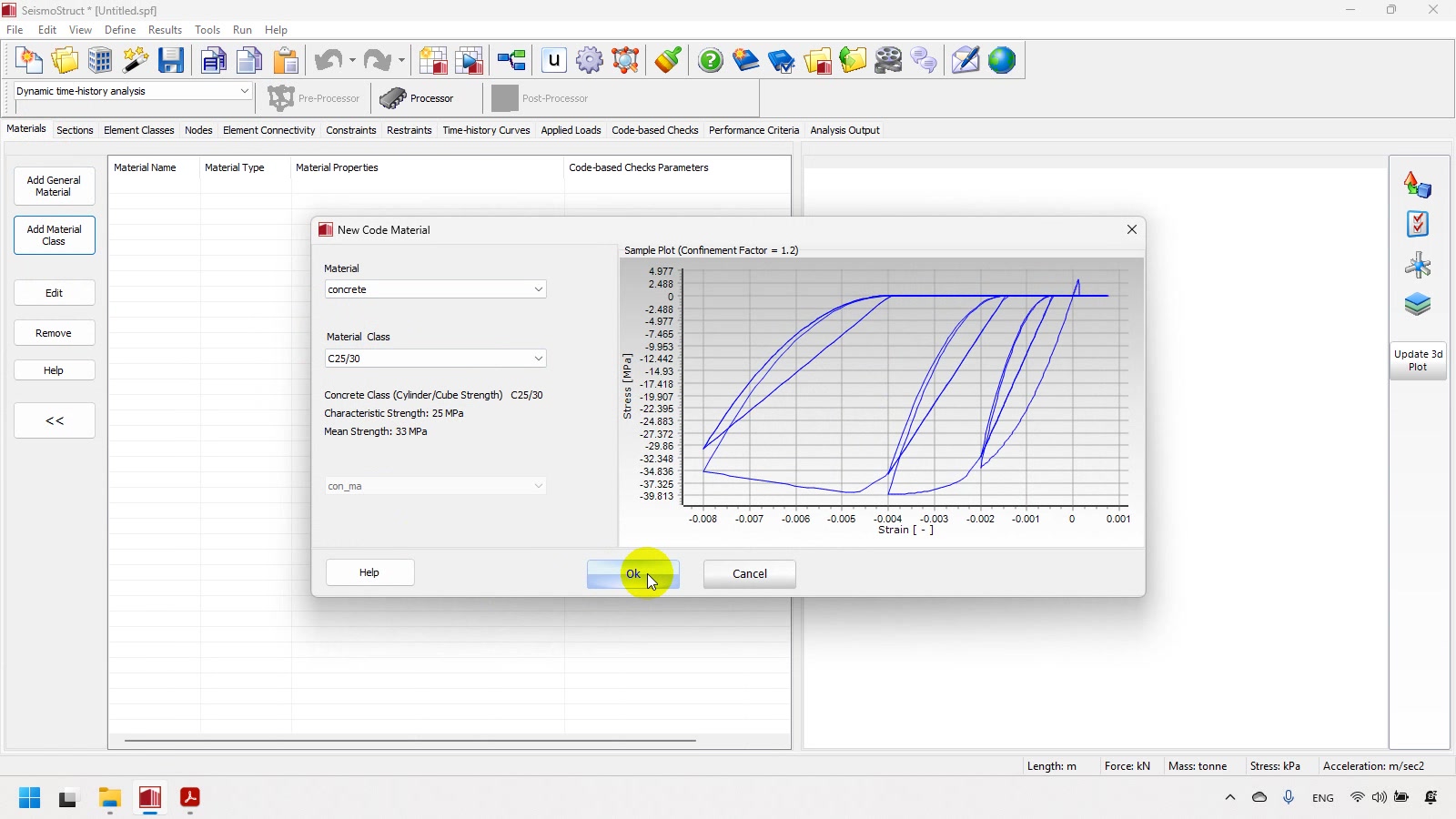
Task: Click the horizontal scrollbar under materials table
Action: click(x=409, y=741)
